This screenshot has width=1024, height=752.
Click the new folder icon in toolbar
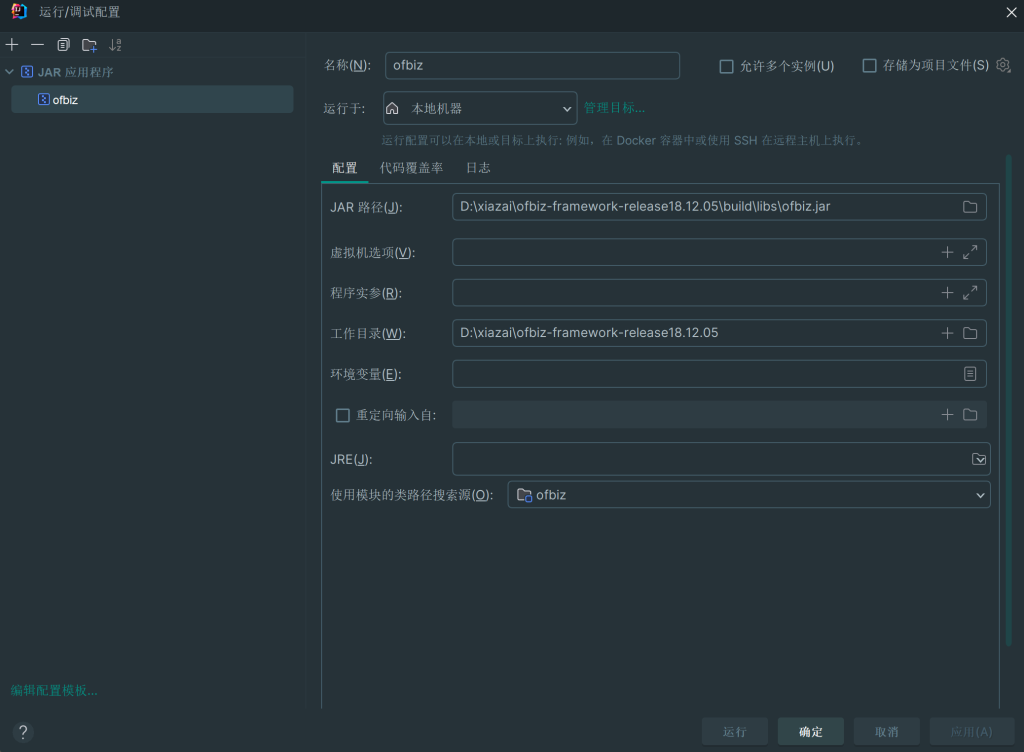[x=89, y=45]
